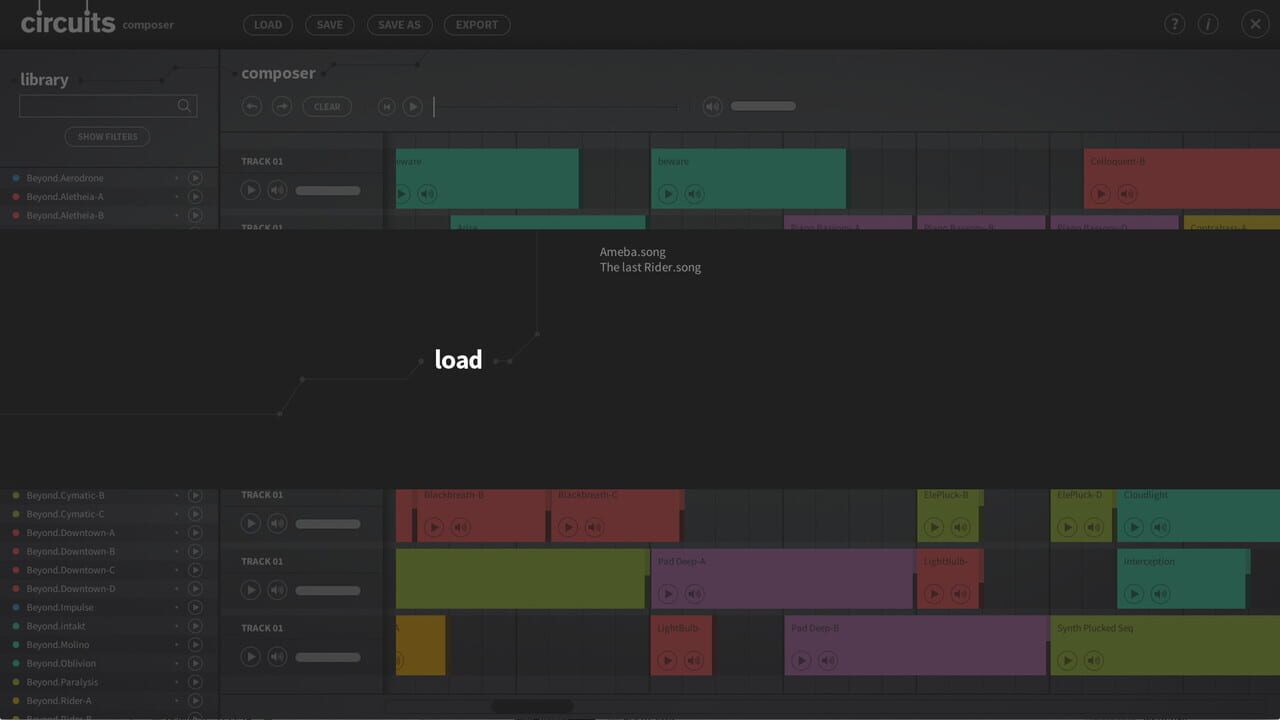Select the redo arrow in the composer toolbar
The image size is (1280, 720).
(x=282, y=106)
